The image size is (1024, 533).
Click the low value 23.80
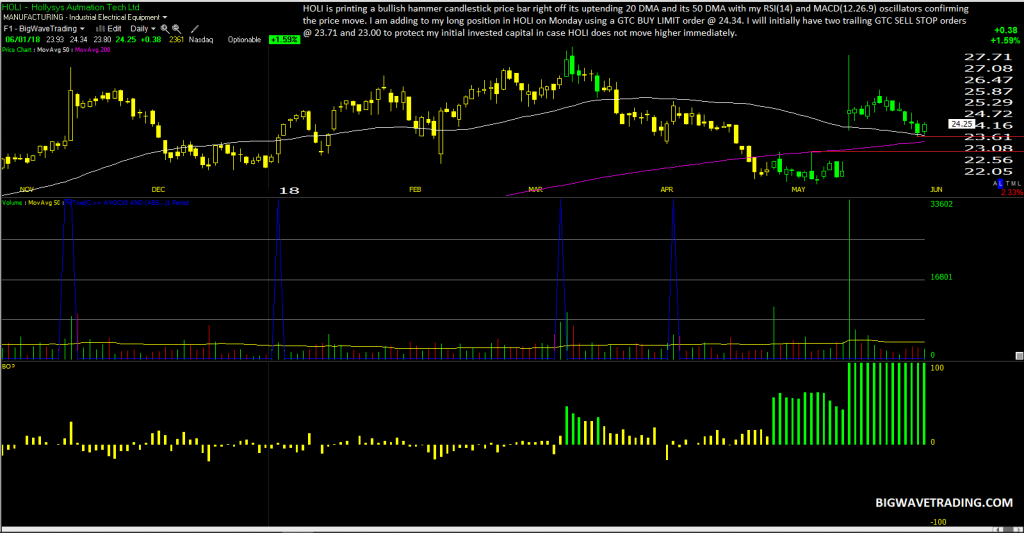(102, 40)
